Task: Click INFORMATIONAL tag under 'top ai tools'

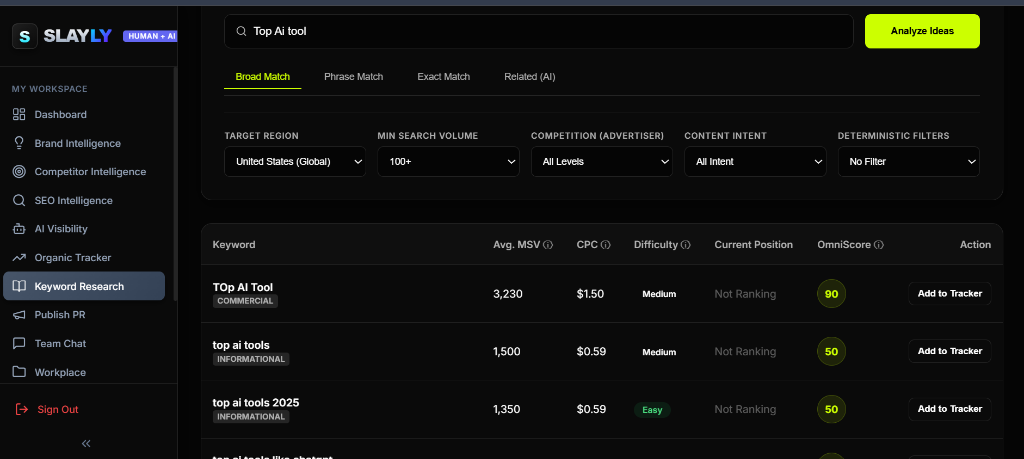Action: pos(251,359)
